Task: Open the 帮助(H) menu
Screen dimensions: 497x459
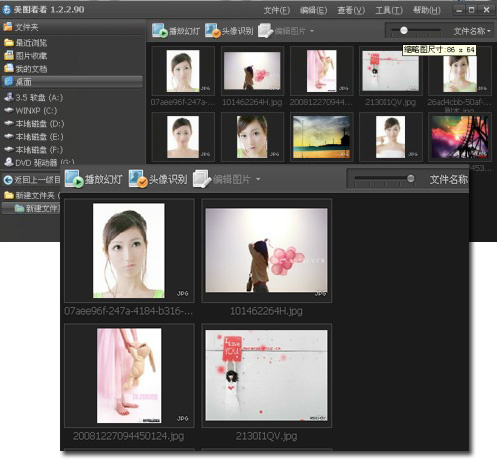Action: point(427,10)
